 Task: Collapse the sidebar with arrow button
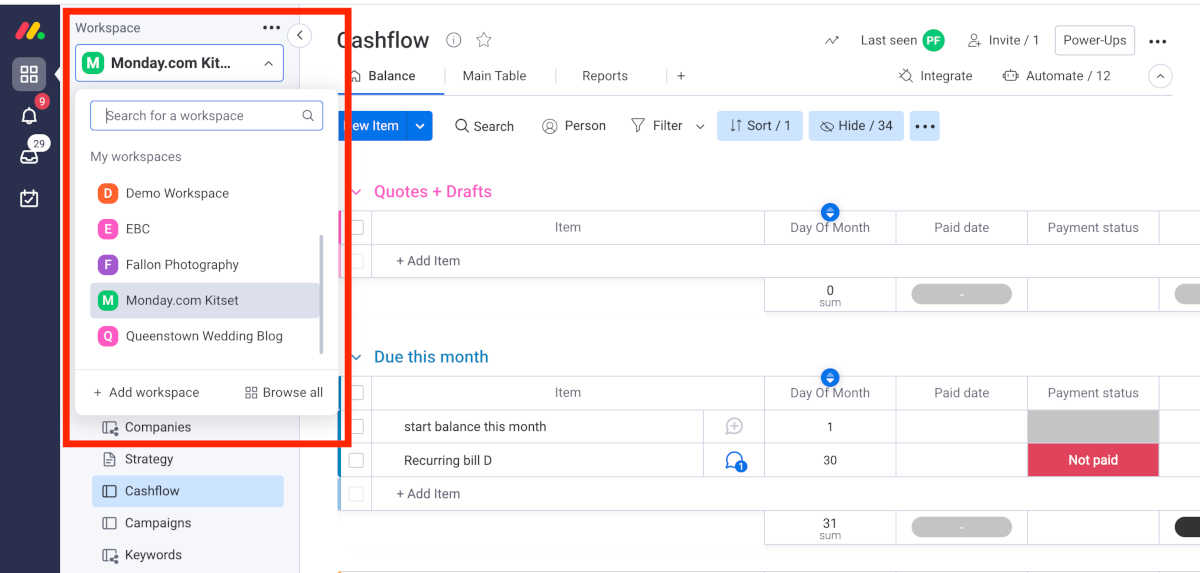pos(299,36)
